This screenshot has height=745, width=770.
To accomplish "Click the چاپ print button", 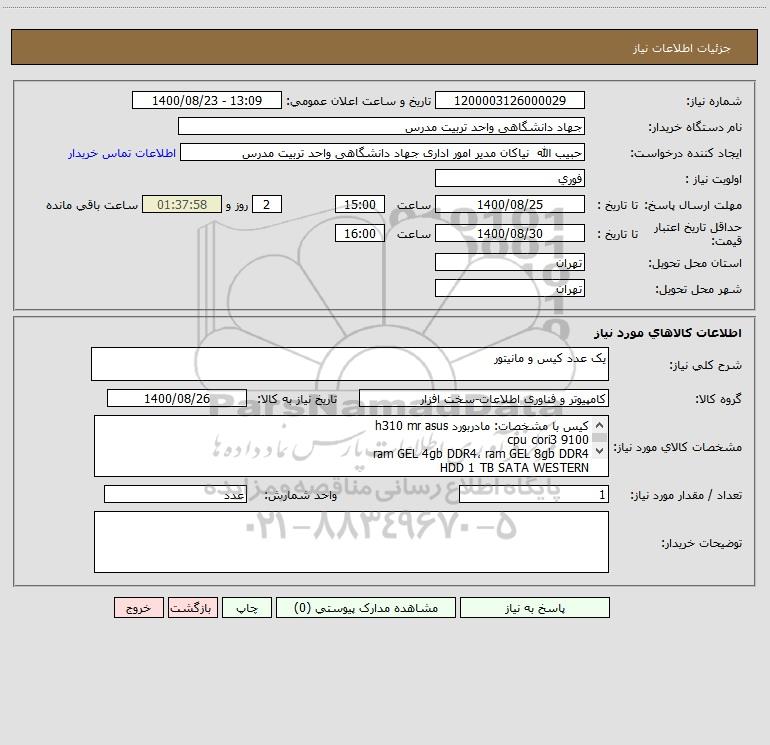I will click(247, 607).
